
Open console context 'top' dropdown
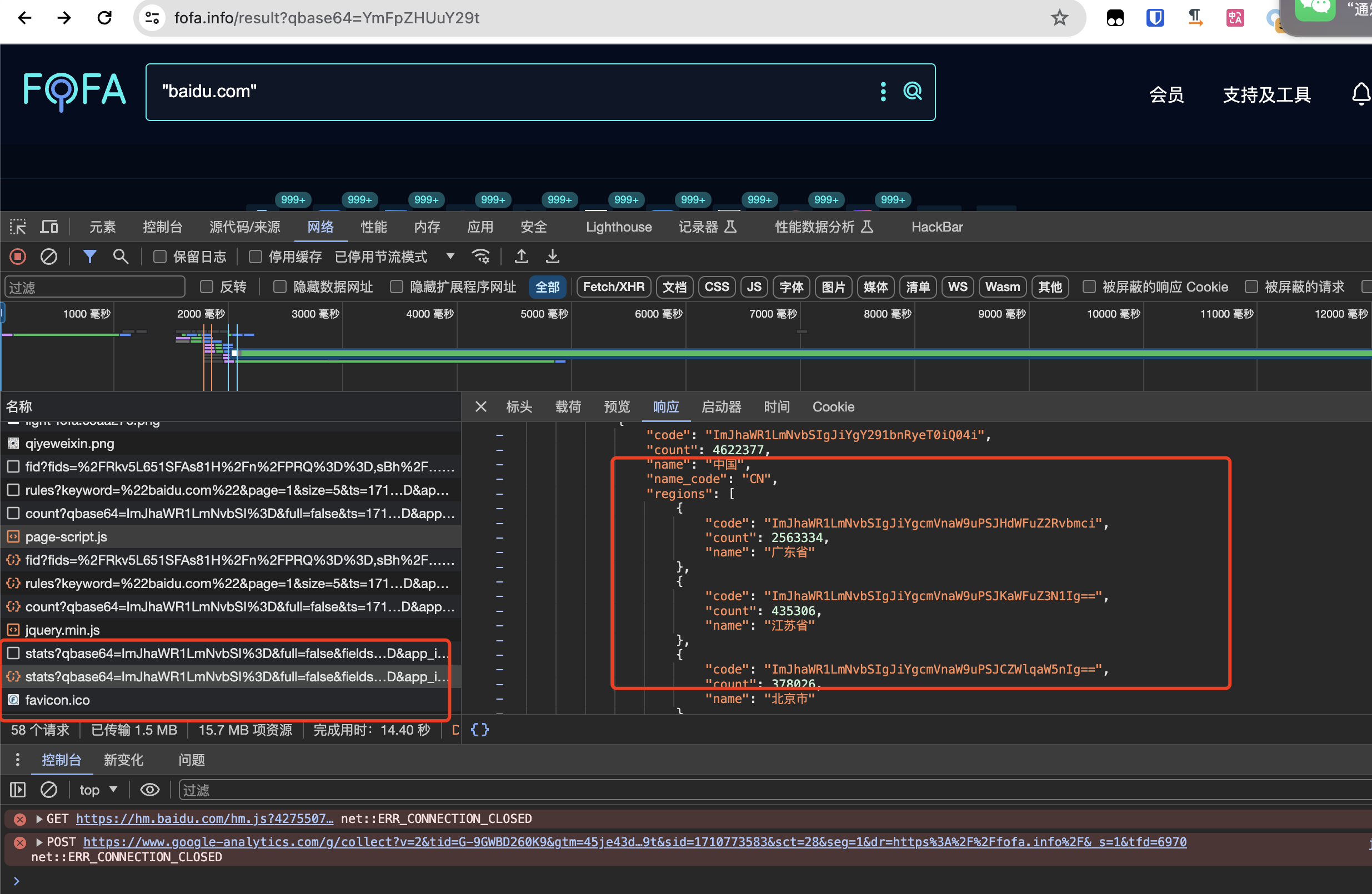(98, 790)
